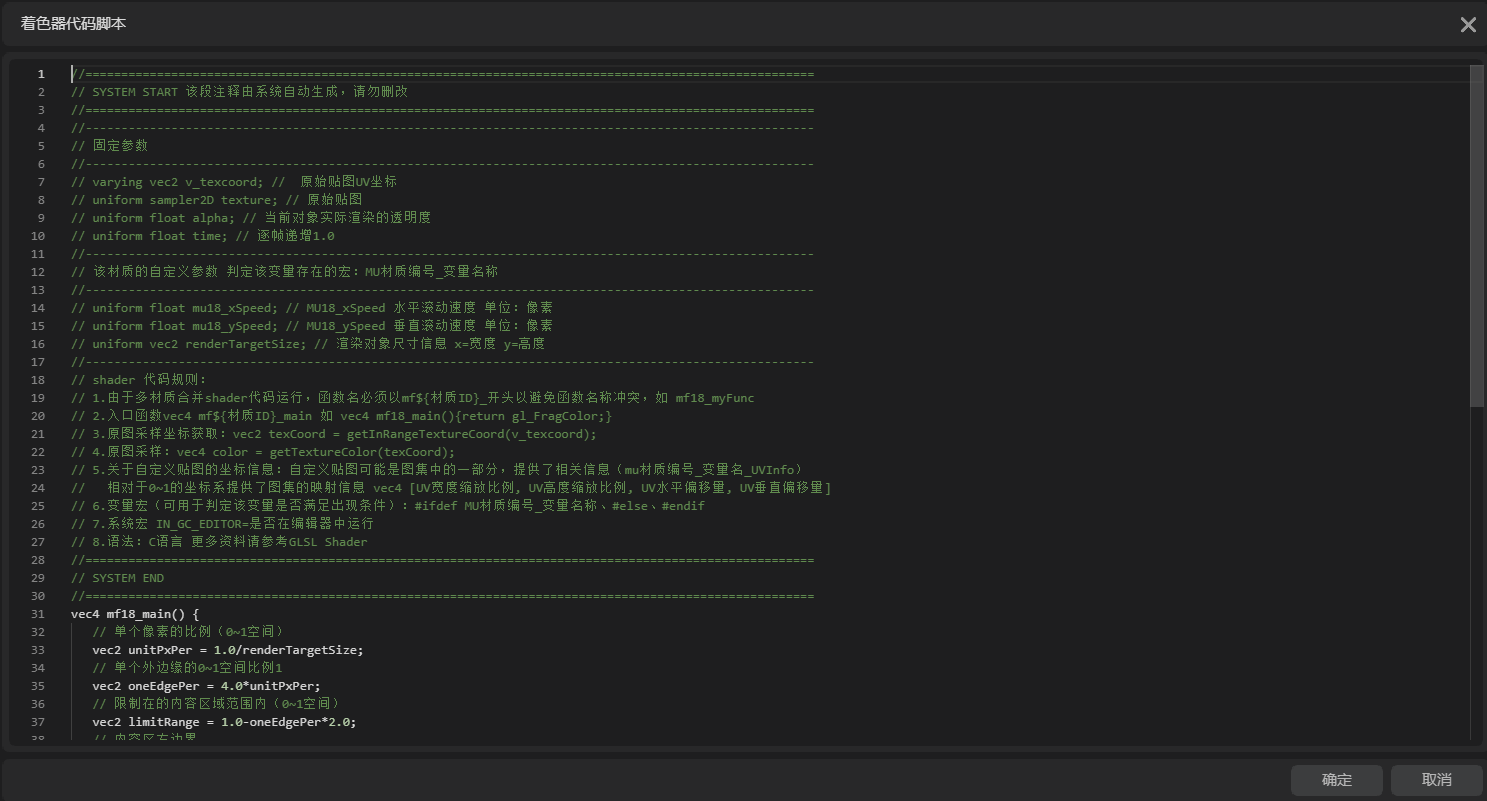Click line 'vec2 oneEdgePer = 4.0*unitPxPer;'
Image resolution: width=1487 pixels, height=801 pixels.
click(206, 686)
